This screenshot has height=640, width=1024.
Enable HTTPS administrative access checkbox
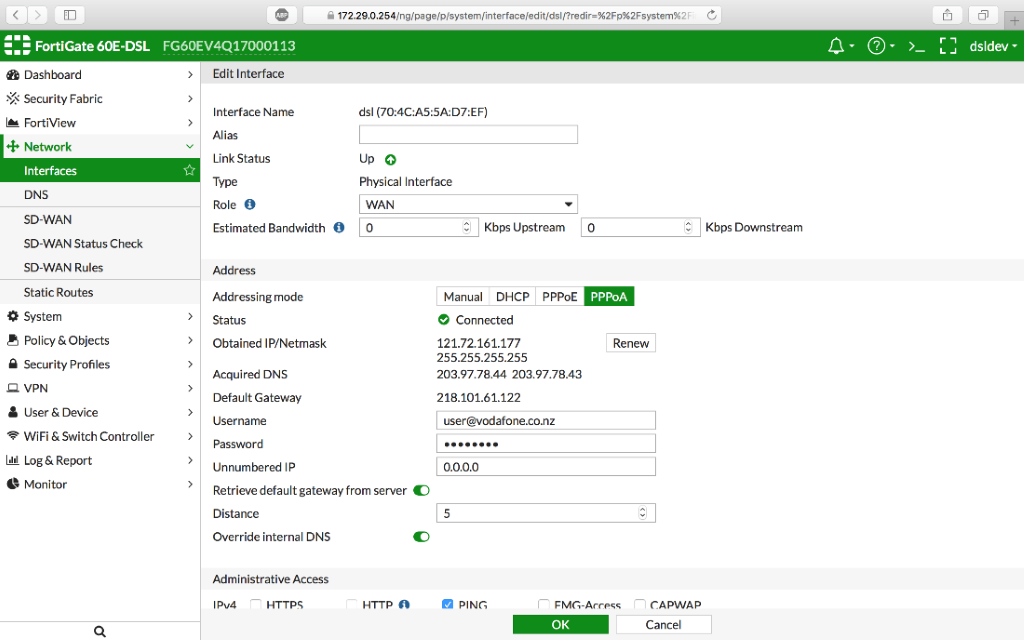[x=256, y=605]
